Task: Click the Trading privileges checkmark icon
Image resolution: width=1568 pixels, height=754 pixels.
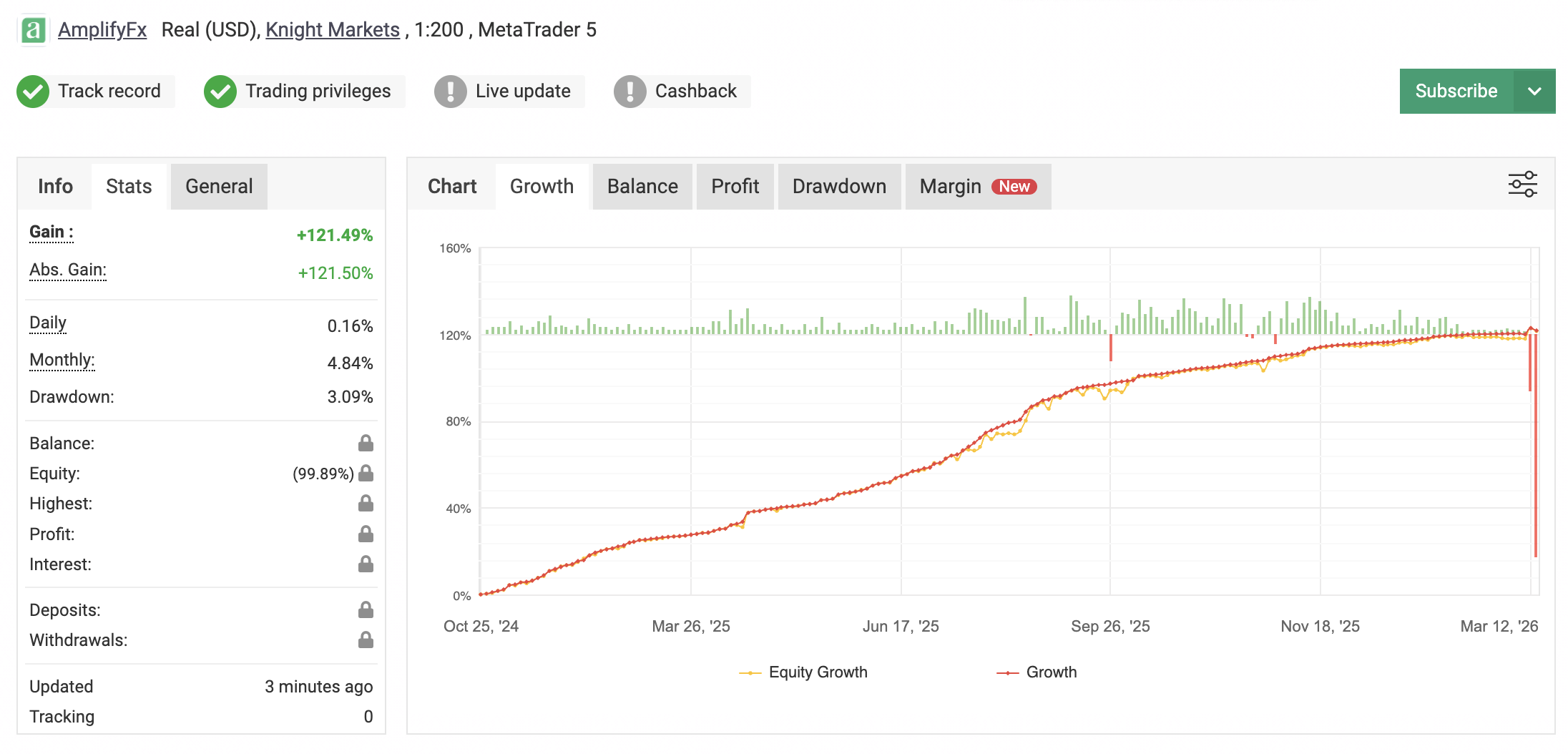Action: (x=221, y=91)
